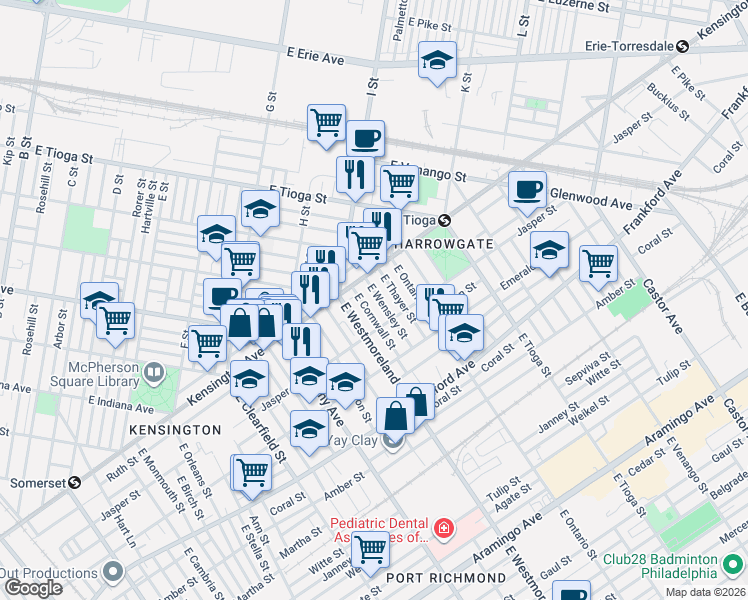
Task: Click the Sepviva St street label
Action: [x=587, y=368]
